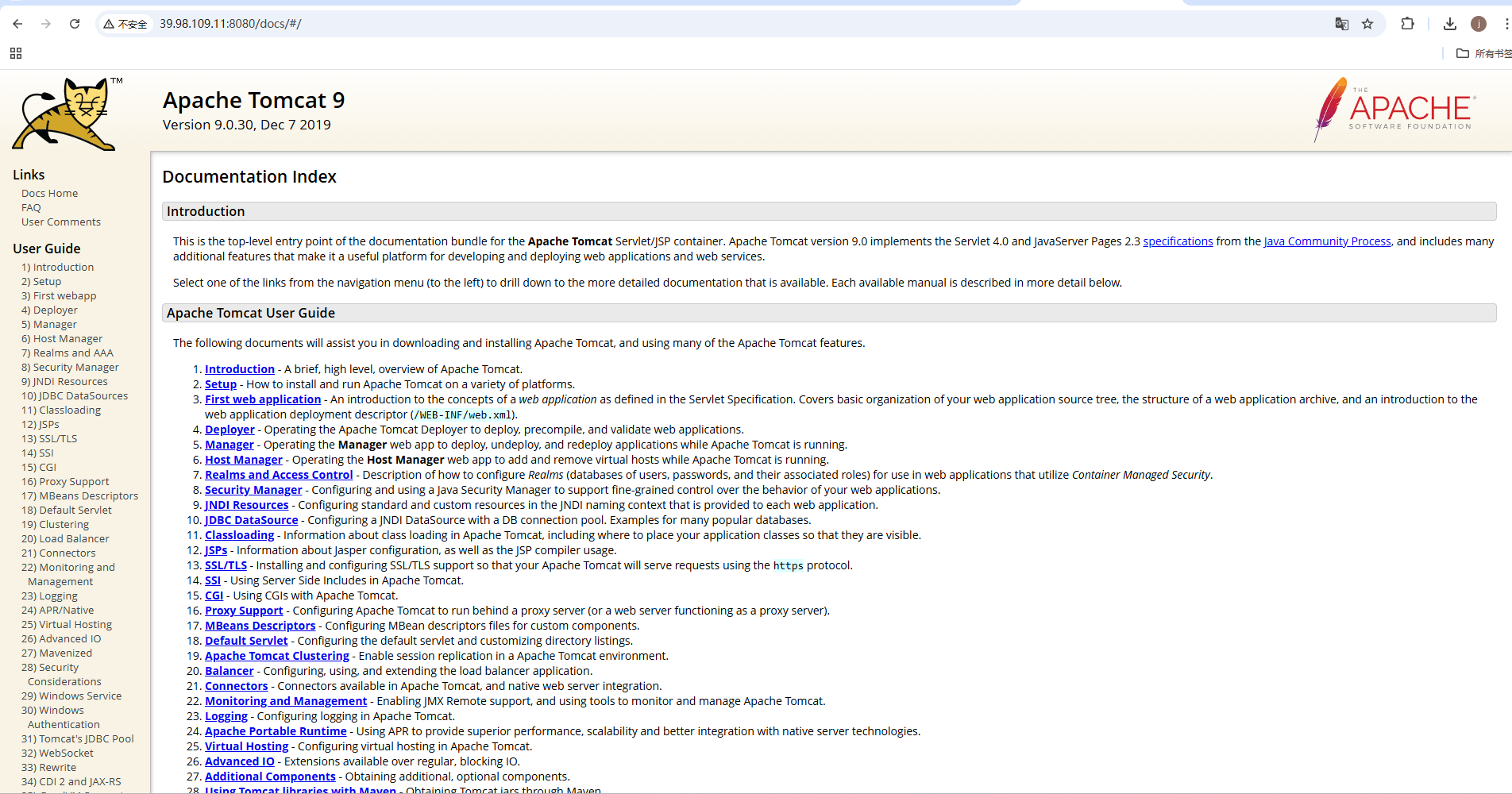Image resolution: width=1512 pixels, height=794 pixels.
Task: Open the First web application link
Action: click(263, 399)
